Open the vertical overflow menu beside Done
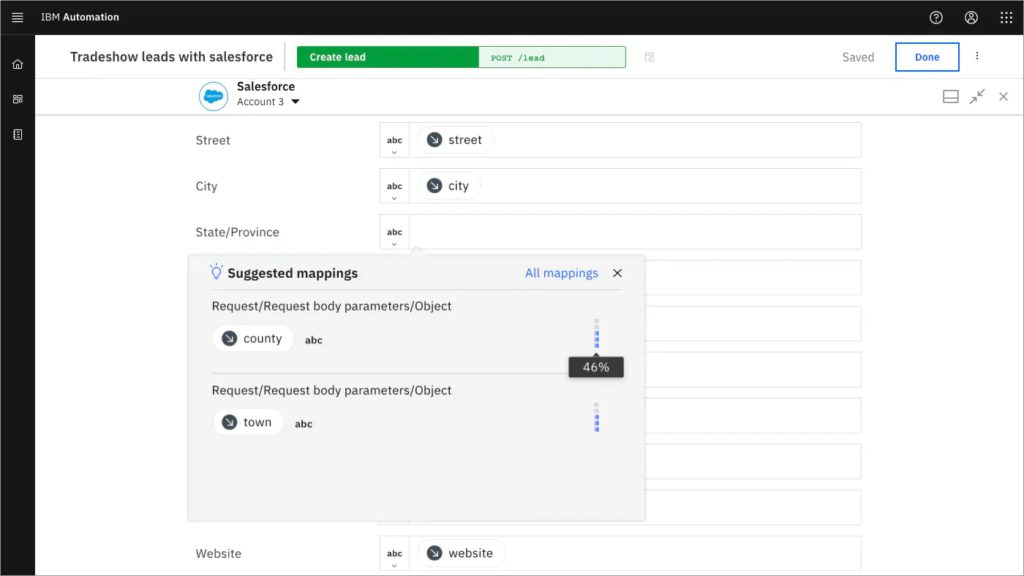This screenshot has width=1024, height=576. coord(977,56)
